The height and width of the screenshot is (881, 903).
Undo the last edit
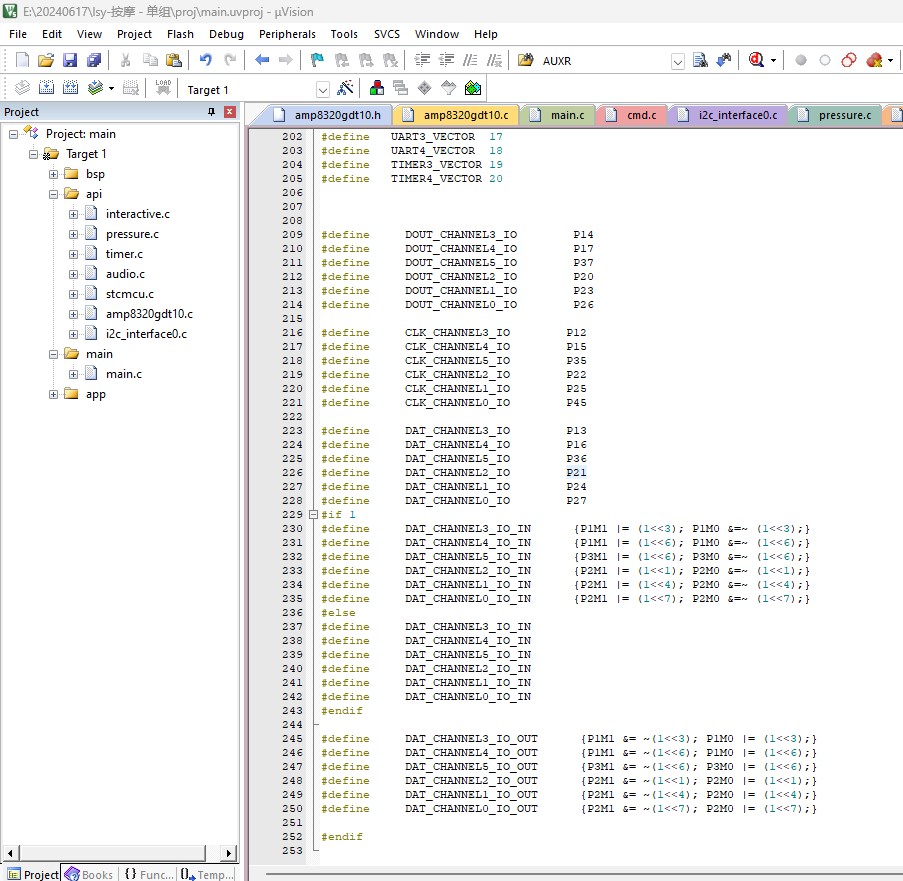coord(206,60)
